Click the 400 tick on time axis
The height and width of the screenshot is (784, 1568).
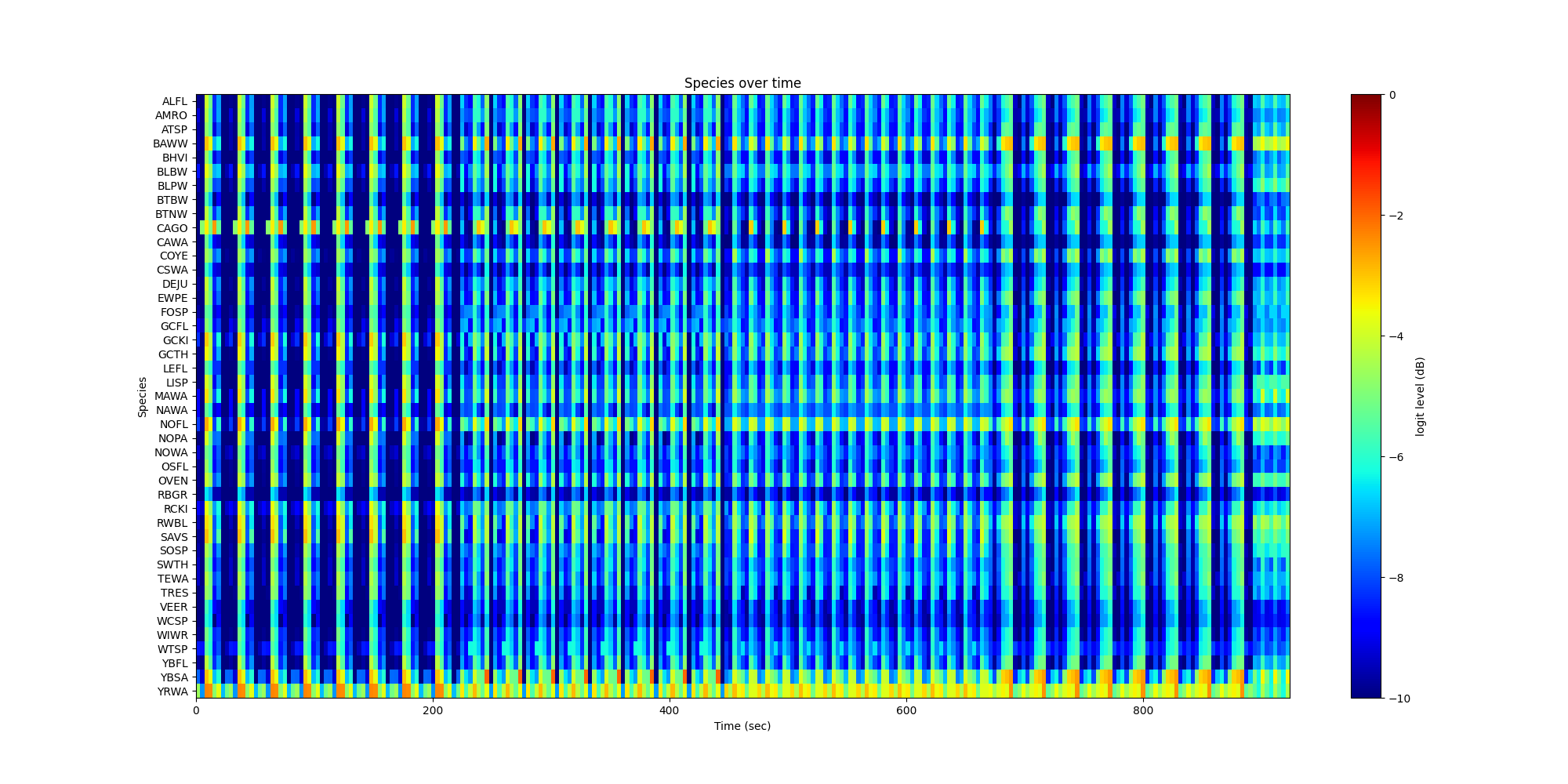pyautogui.click(x=670, y=710)
